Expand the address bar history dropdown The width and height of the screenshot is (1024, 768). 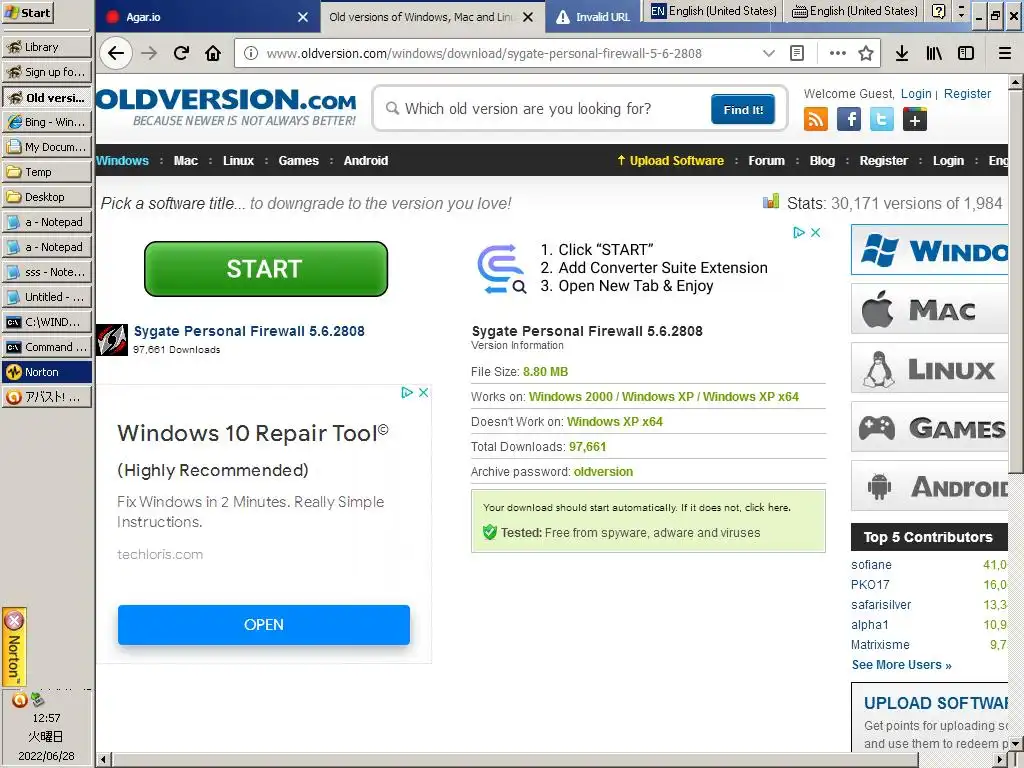[769, 54]
